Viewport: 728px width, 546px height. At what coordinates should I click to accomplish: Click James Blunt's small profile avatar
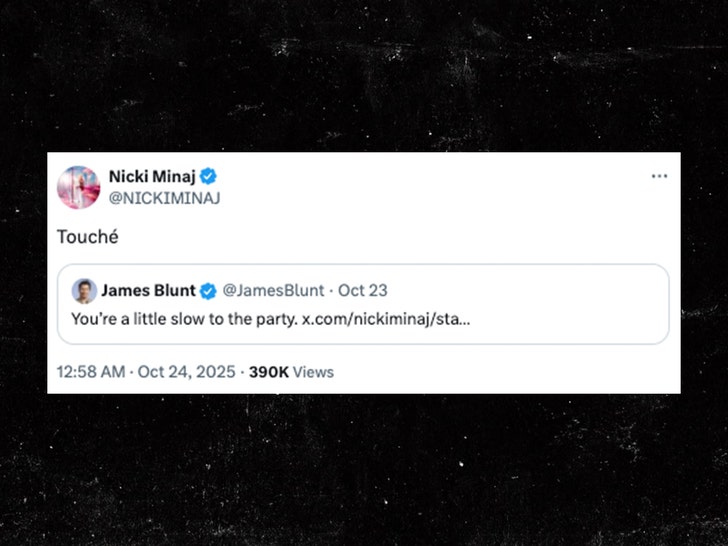(84, 291)
